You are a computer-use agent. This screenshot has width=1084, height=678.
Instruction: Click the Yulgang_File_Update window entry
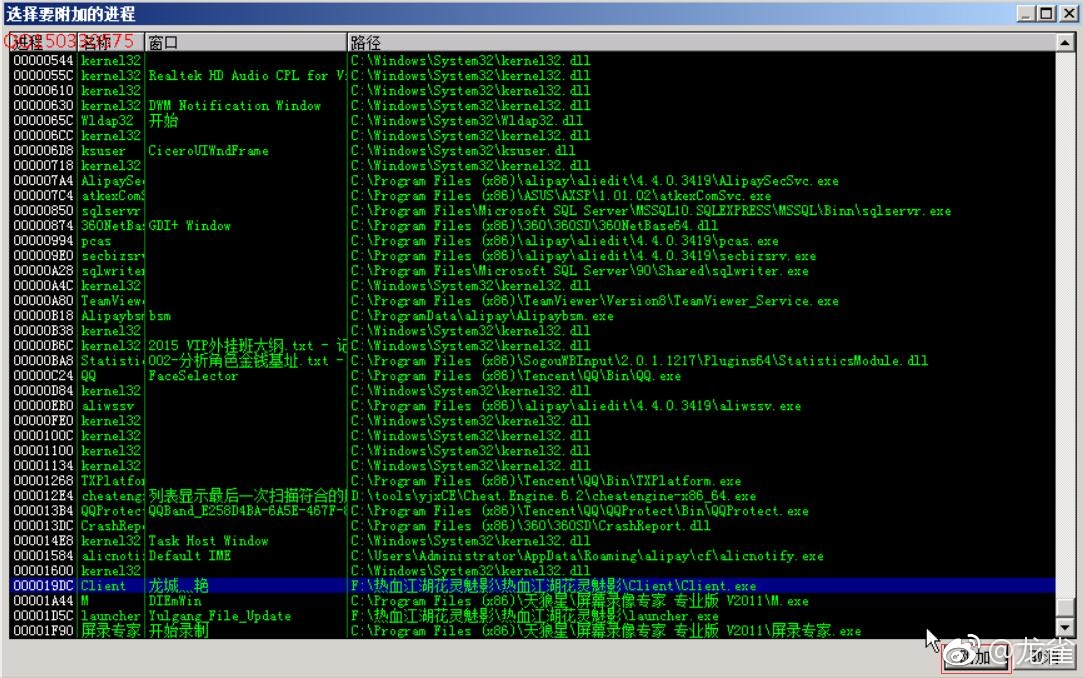tap(220, 615)
